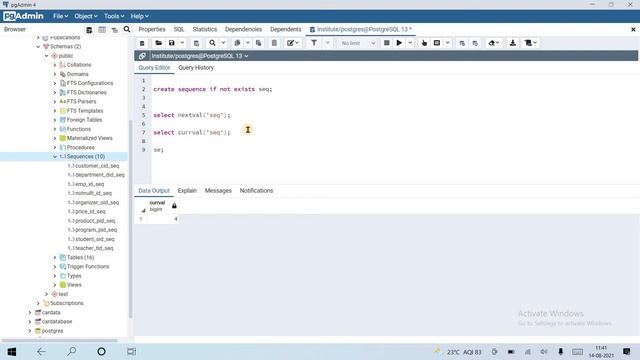Screen dimensions: 640x360
Task: Click View Data table icon in Browser panel
Action: [102, 29]
